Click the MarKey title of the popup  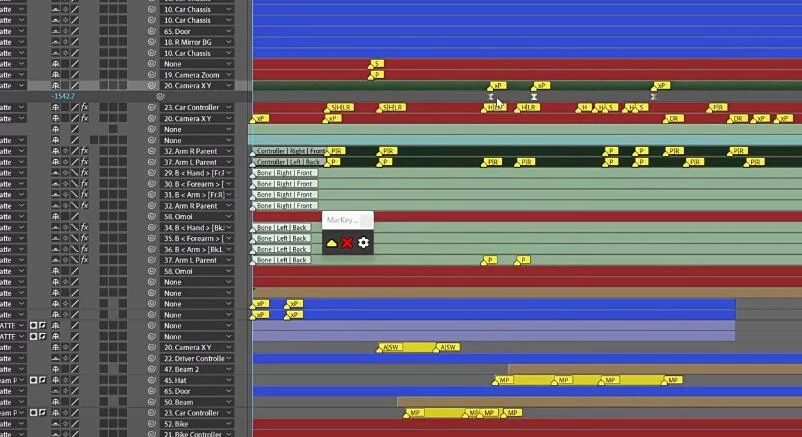point(342,220)
